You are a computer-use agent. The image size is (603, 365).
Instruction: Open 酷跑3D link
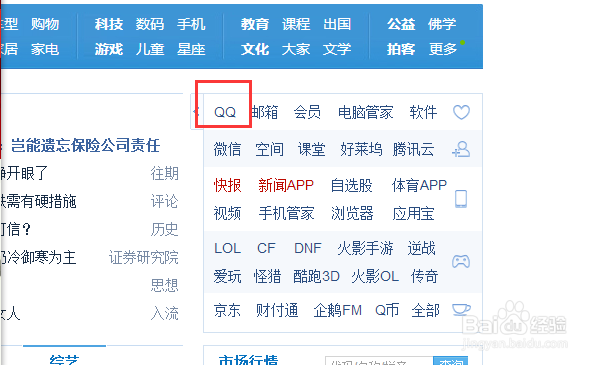click(x=316, y=276)
